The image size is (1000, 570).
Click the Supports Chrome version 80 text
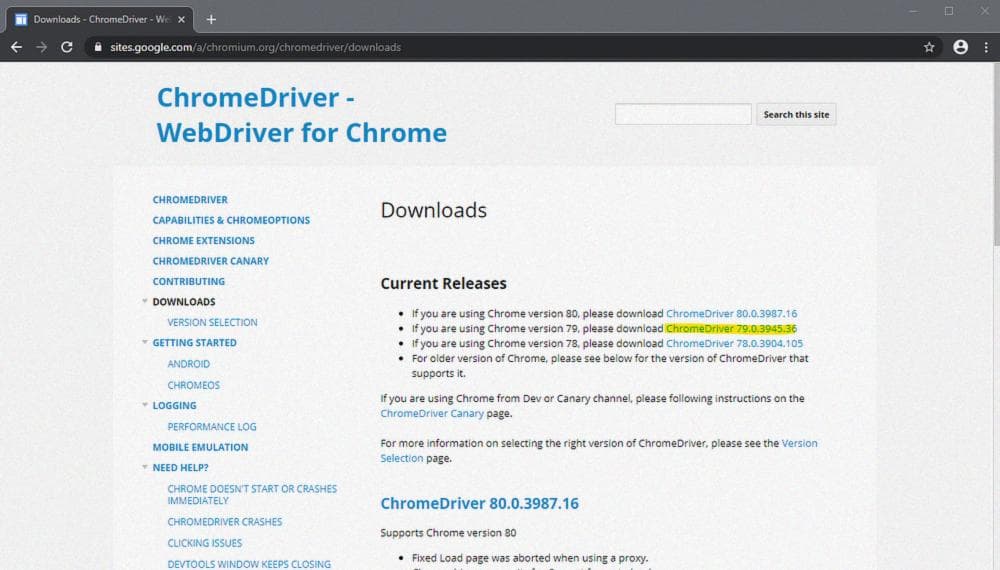tap(448, 532)
